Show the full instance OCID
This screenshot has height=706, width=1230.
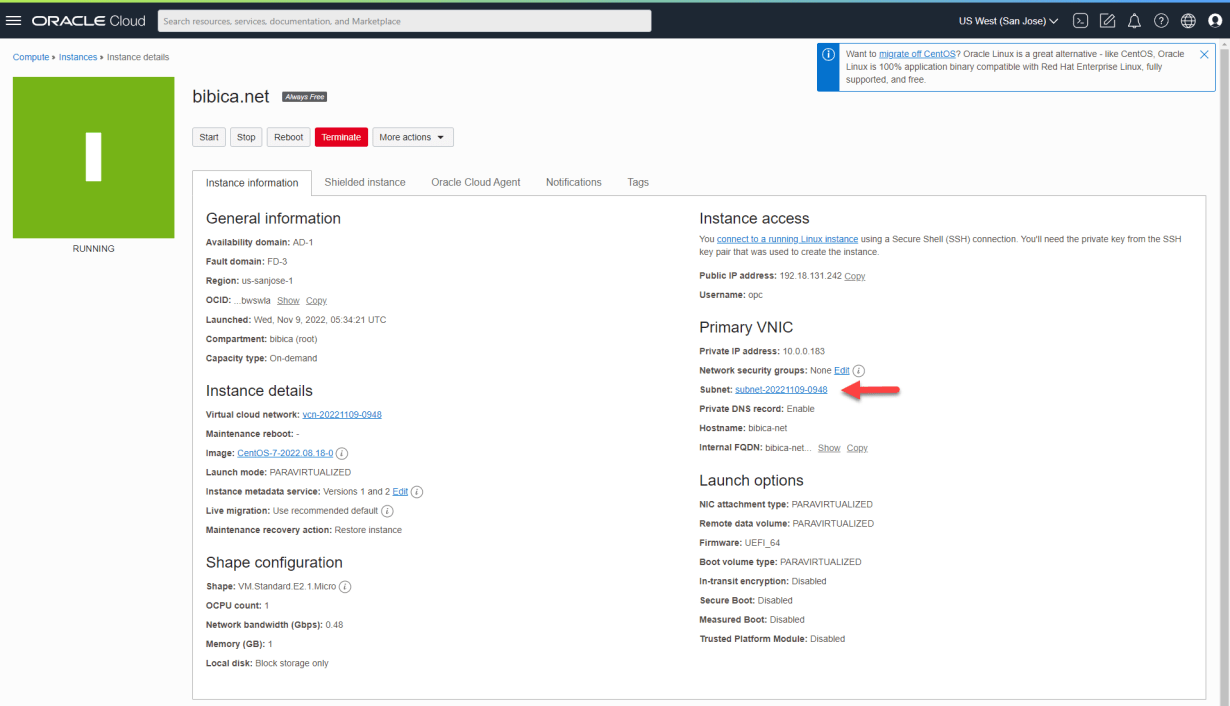(288, 301)
